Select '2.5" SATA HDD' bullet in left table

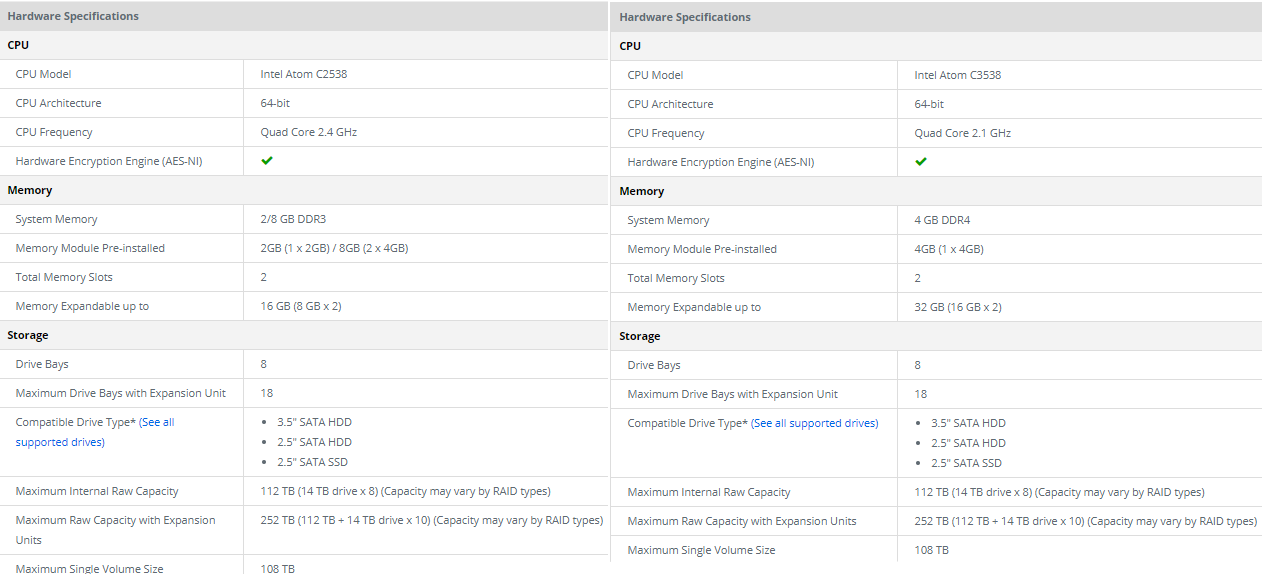coord(315,442)
